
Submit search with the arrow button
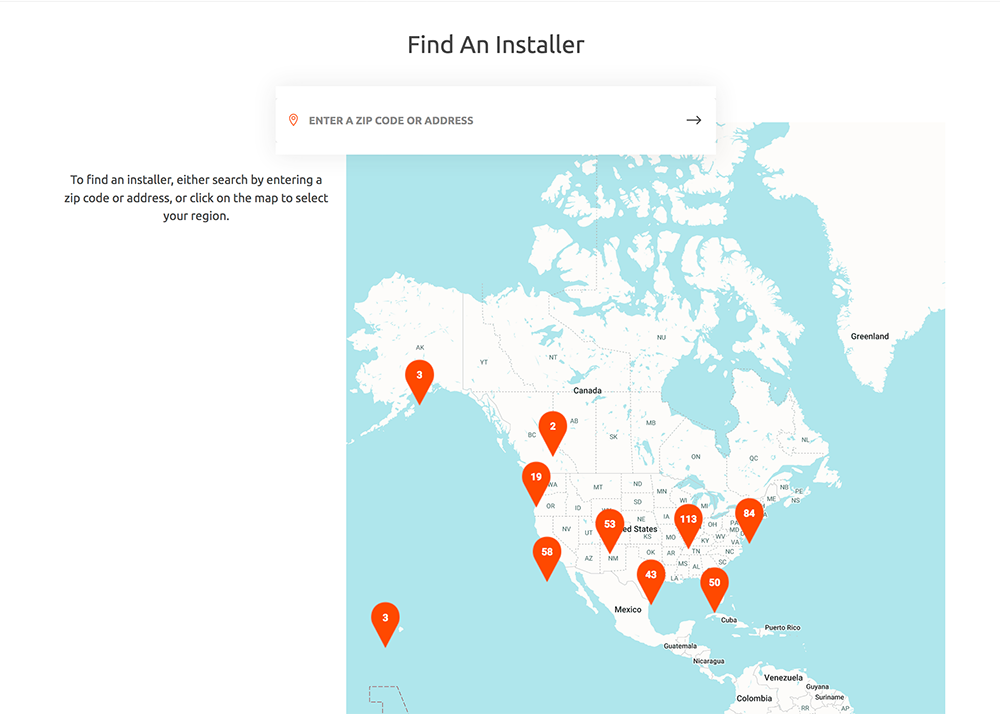[693, 120]
